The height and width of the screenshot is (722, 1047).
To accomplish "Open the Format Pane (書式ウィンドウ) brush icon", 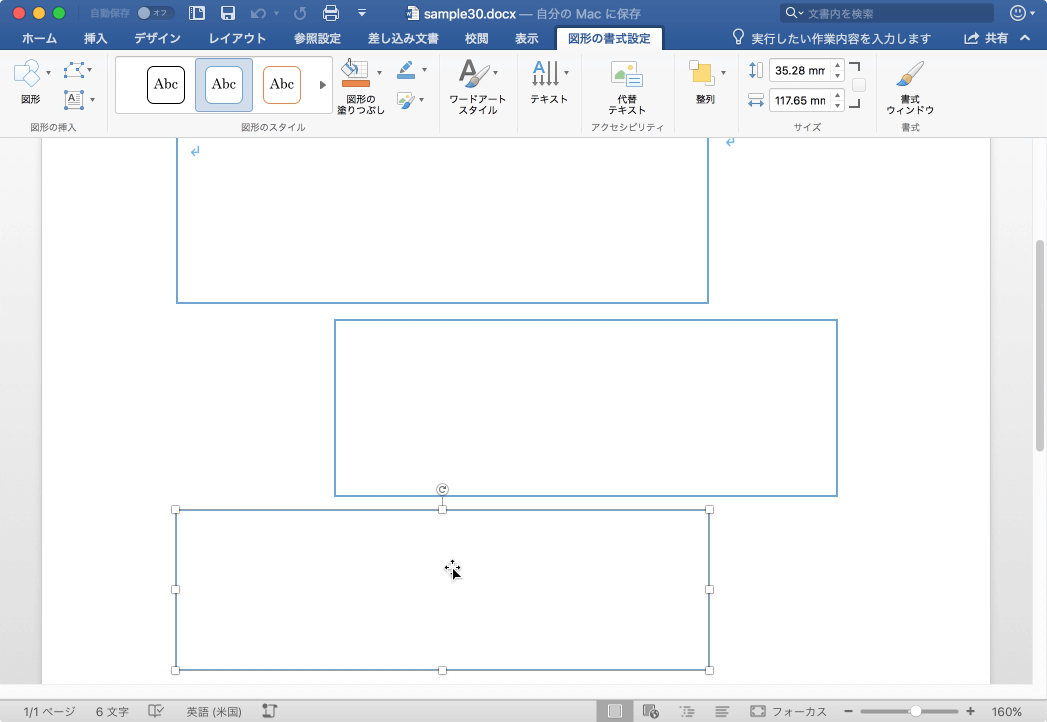I will point(910,74).
